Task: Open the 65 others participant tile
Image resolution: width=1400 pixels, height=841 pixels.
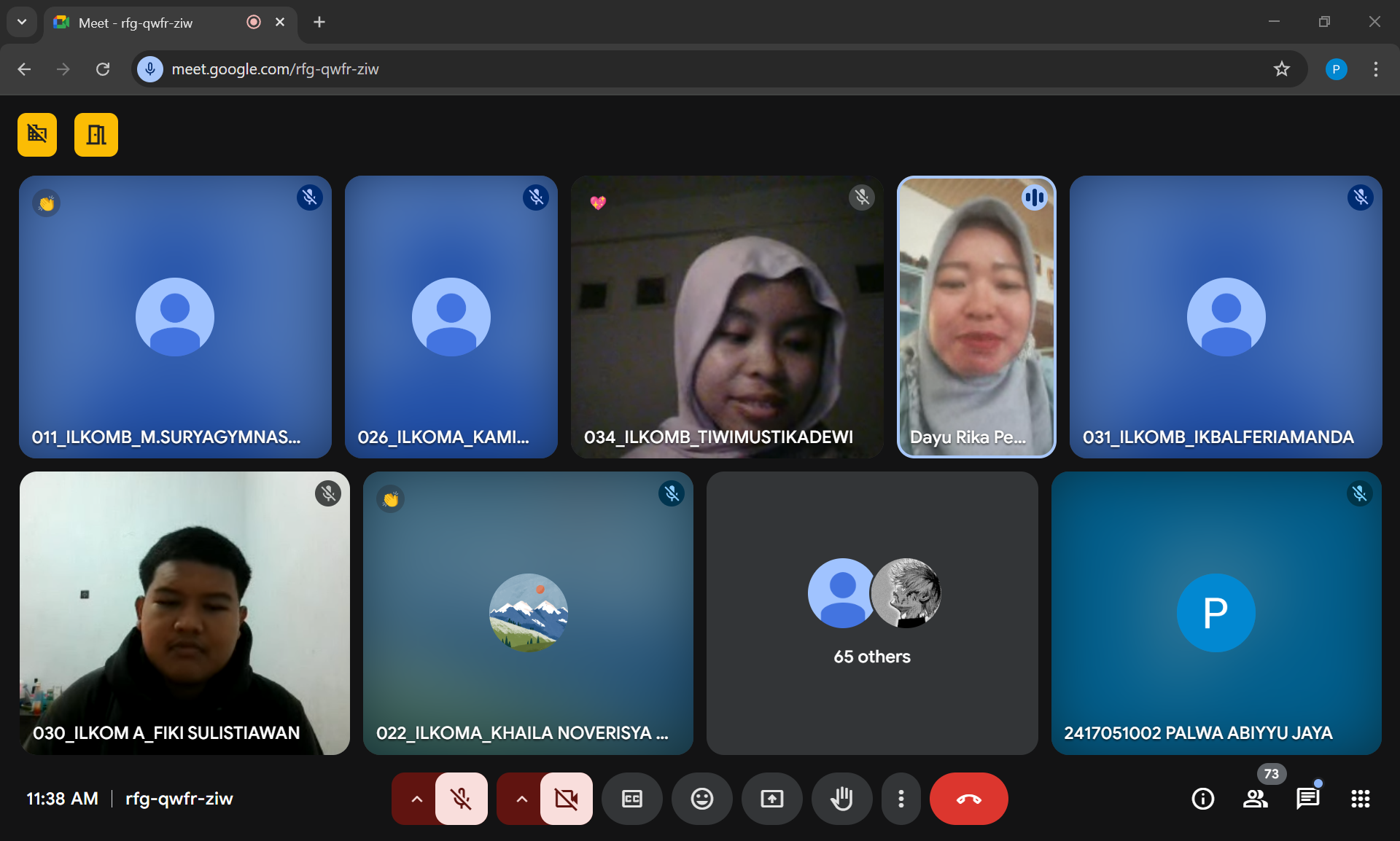Action: tap(872, 613)
